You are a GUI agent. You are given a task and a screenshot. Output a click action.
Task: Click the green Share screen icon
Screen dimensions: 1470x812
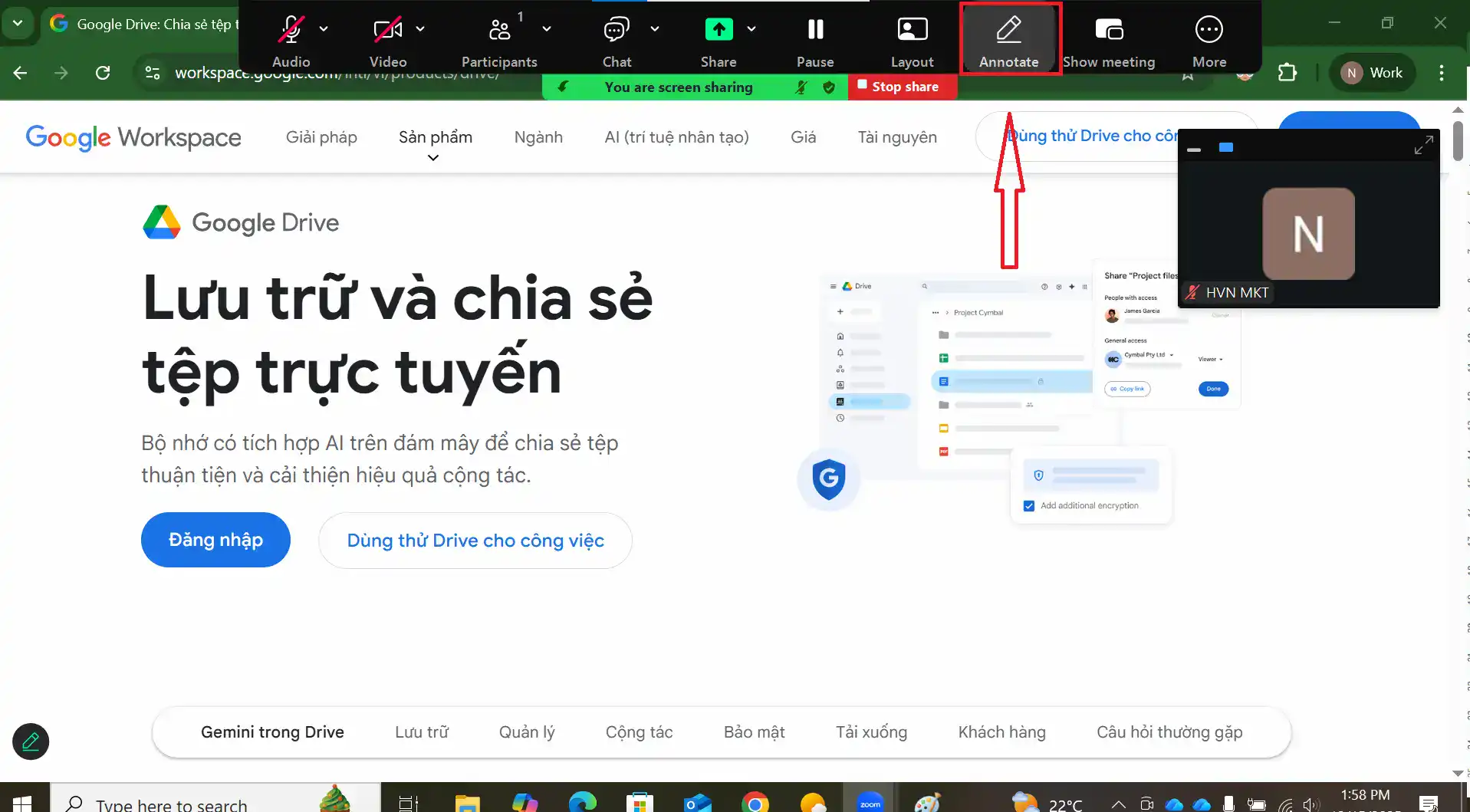pos(719,30)
